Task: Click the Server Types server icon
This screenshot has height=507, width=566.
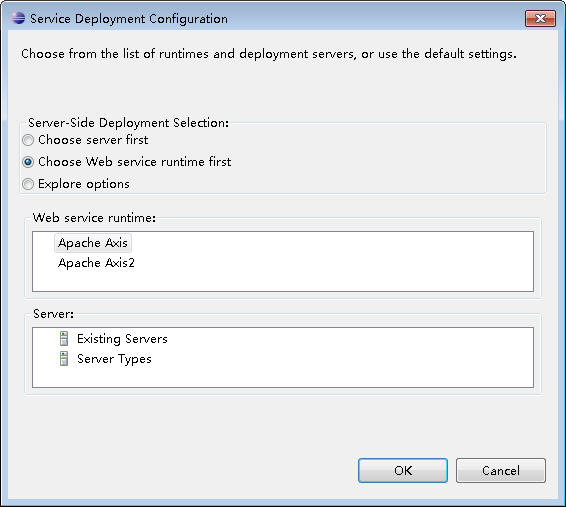Action: coord(64,359)
